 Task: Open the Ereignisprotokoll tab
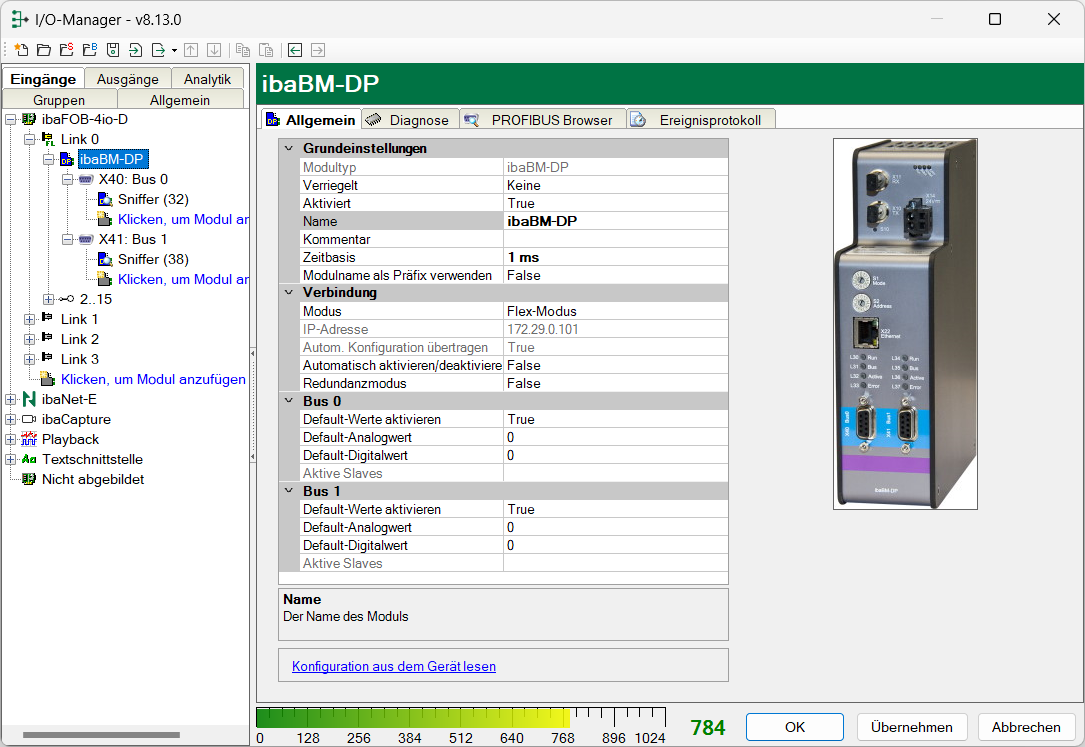[x=700, y=120]
